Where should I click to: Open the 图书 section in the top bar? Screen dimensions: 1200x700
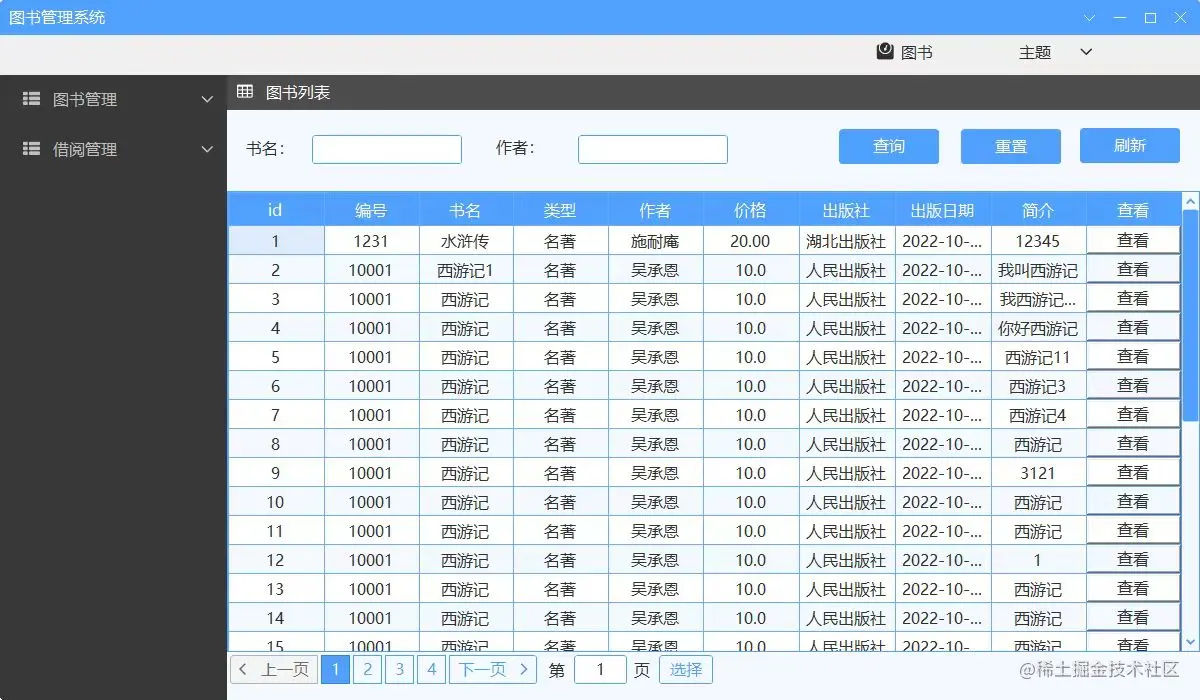click(905, 51)
